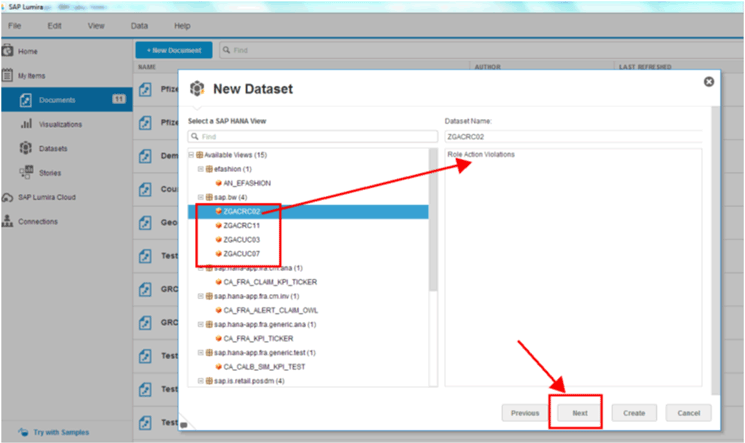The height and width of the screenshot is (443, 745).
Task: Close the New Dataset dialog
Action: pyautogui.click(x=708, y=82)
